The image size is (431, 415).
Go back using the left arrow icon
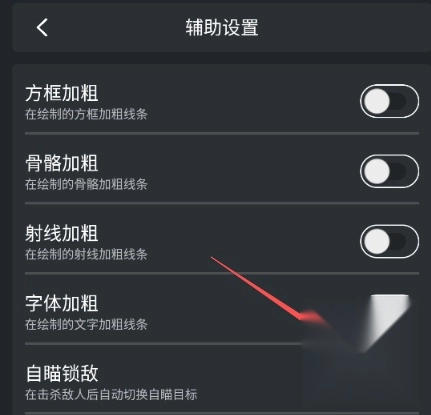(x=42, y=27)
